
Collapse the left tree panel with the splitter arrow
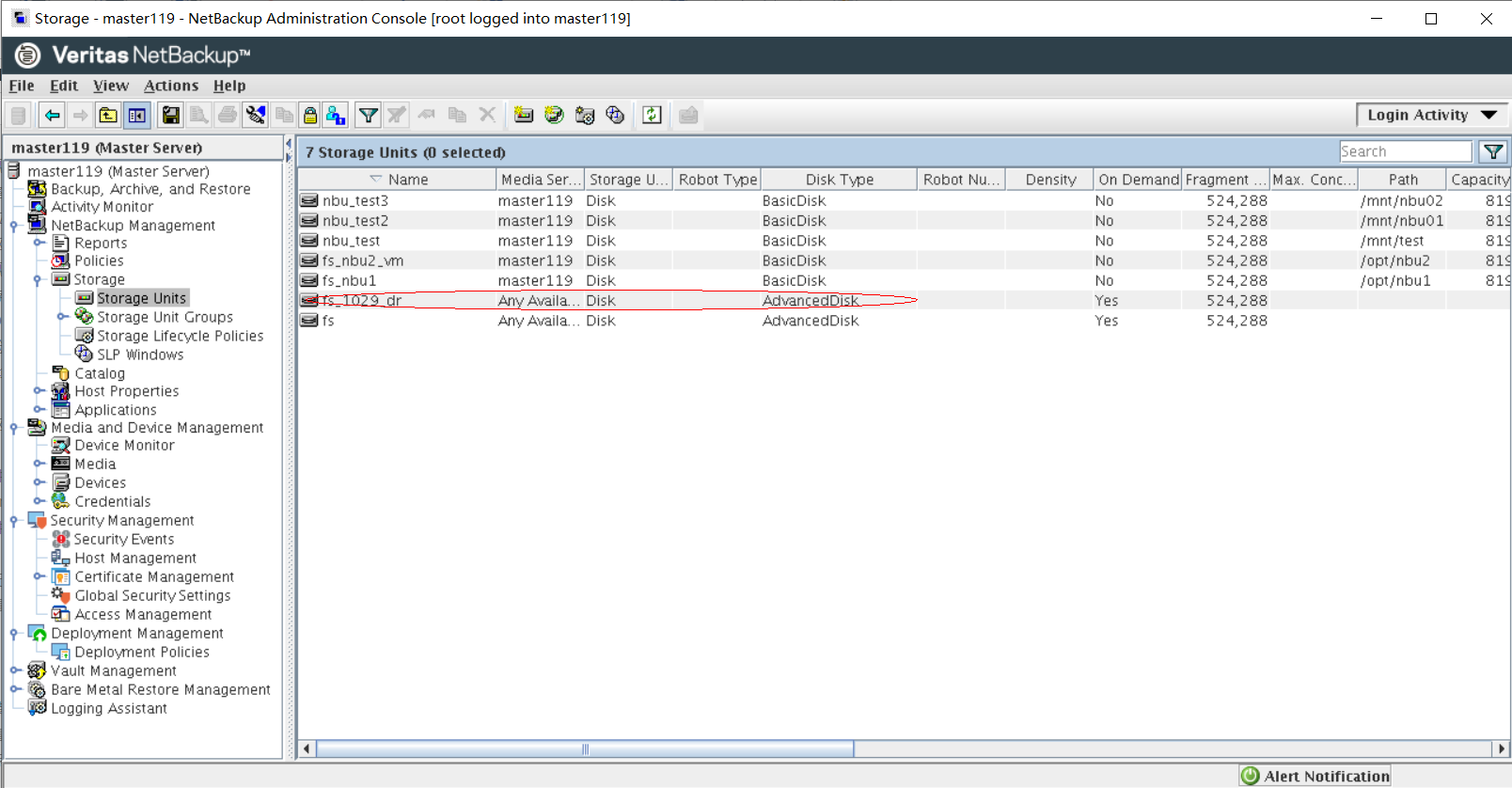tap(289, 143)
